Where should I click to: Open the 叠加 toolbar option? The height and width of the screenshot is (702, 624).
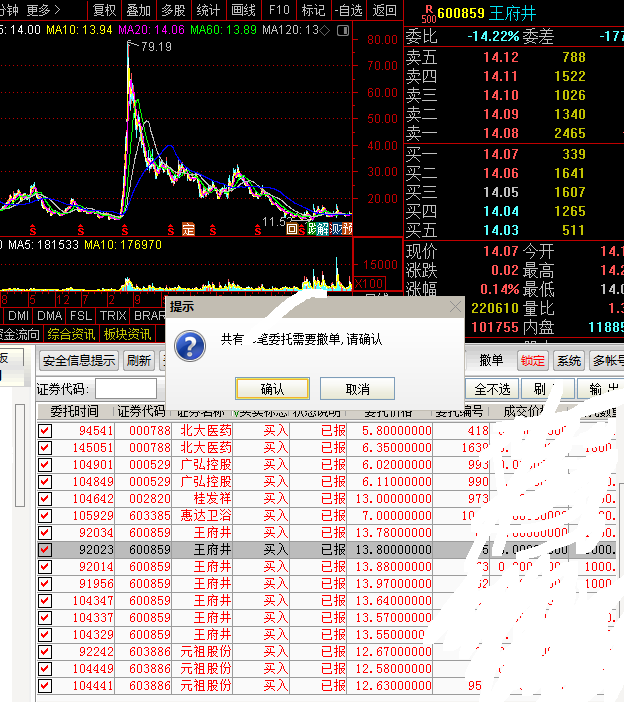(138, 10)
